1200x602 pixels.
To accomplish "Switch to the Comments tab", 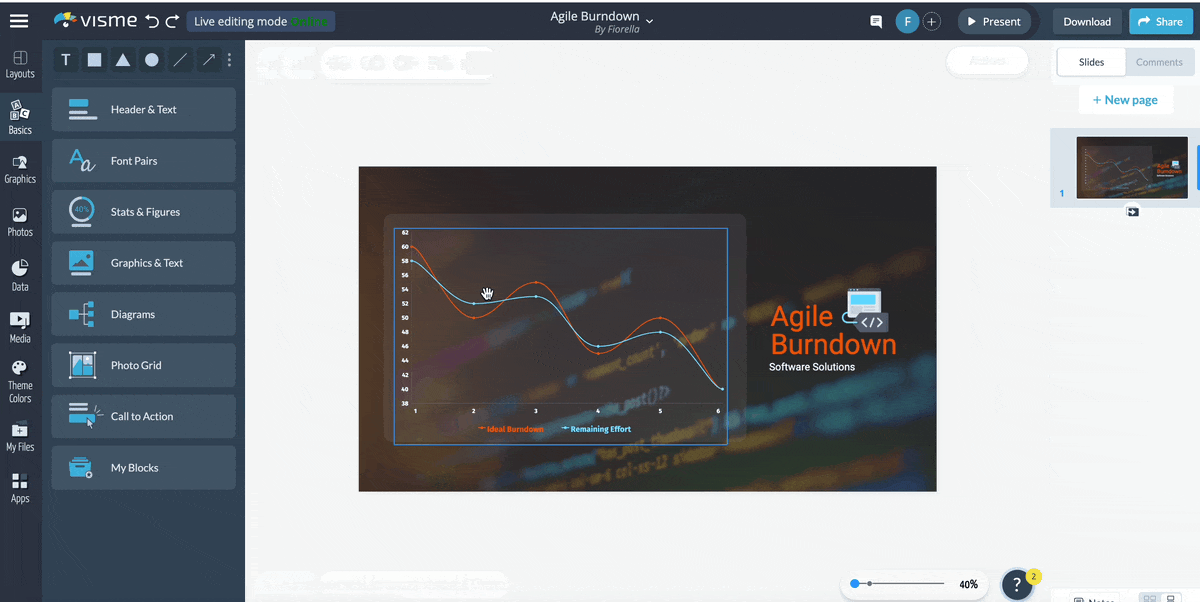I will (1159, 61).
